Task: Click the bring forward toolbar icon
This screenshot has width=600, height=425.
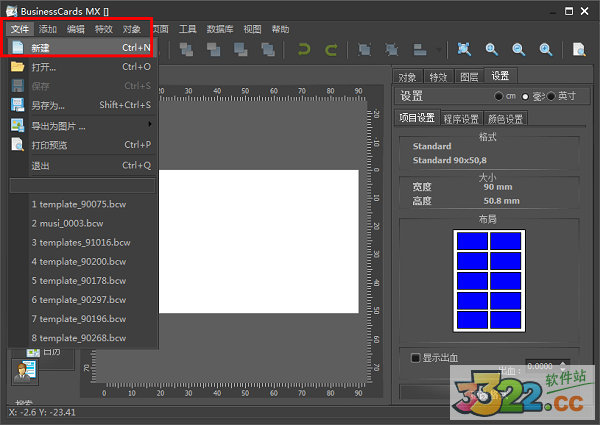Action: (x=214, y=49)
